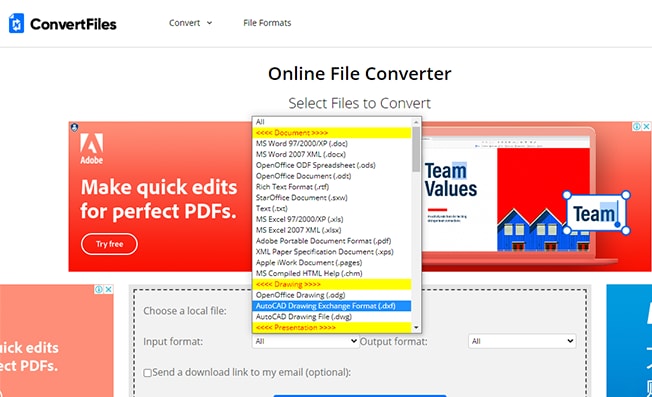Open the Input format dropdown
Image resolution: width=652 pixels, height=397 pixels.
305,341
